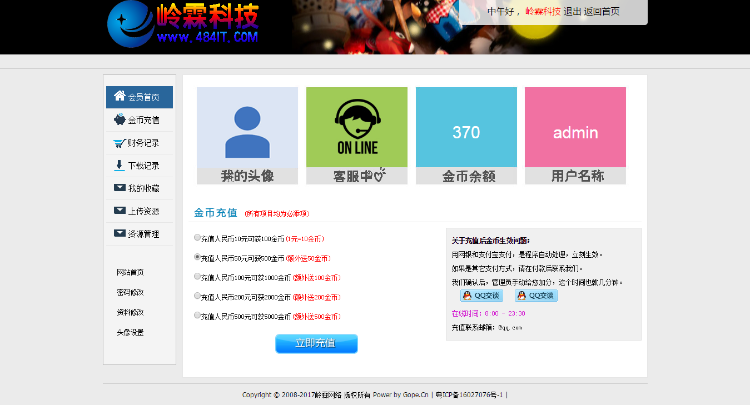750x405 pixels.
Task: Click the blue user avatar image
Action: [247, 127]
